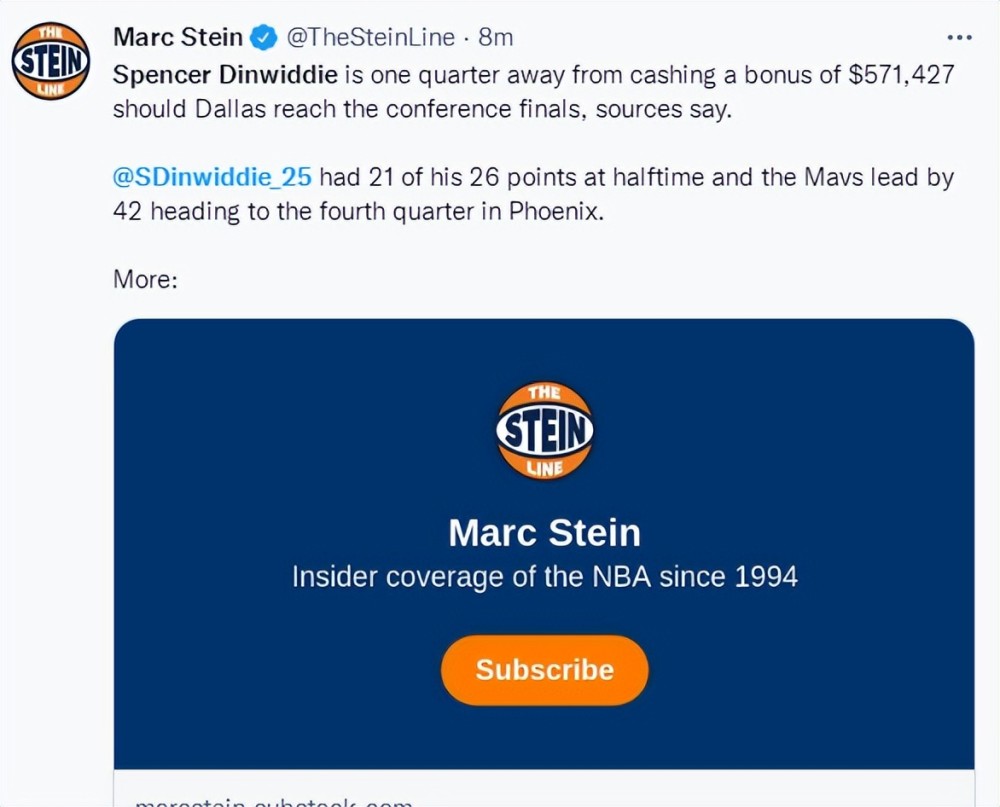Image resolution: width=1000 pixels, height=807 pixels.
Task: Open the tweet's 8m timestamp
Action: [x=496, y=38]
